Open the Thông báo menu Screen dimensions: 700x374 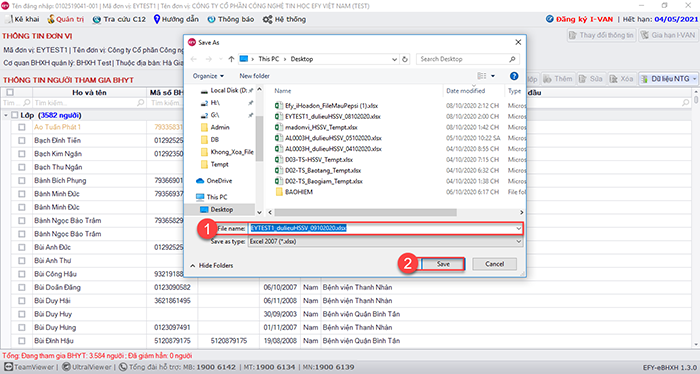coord(231,19)
